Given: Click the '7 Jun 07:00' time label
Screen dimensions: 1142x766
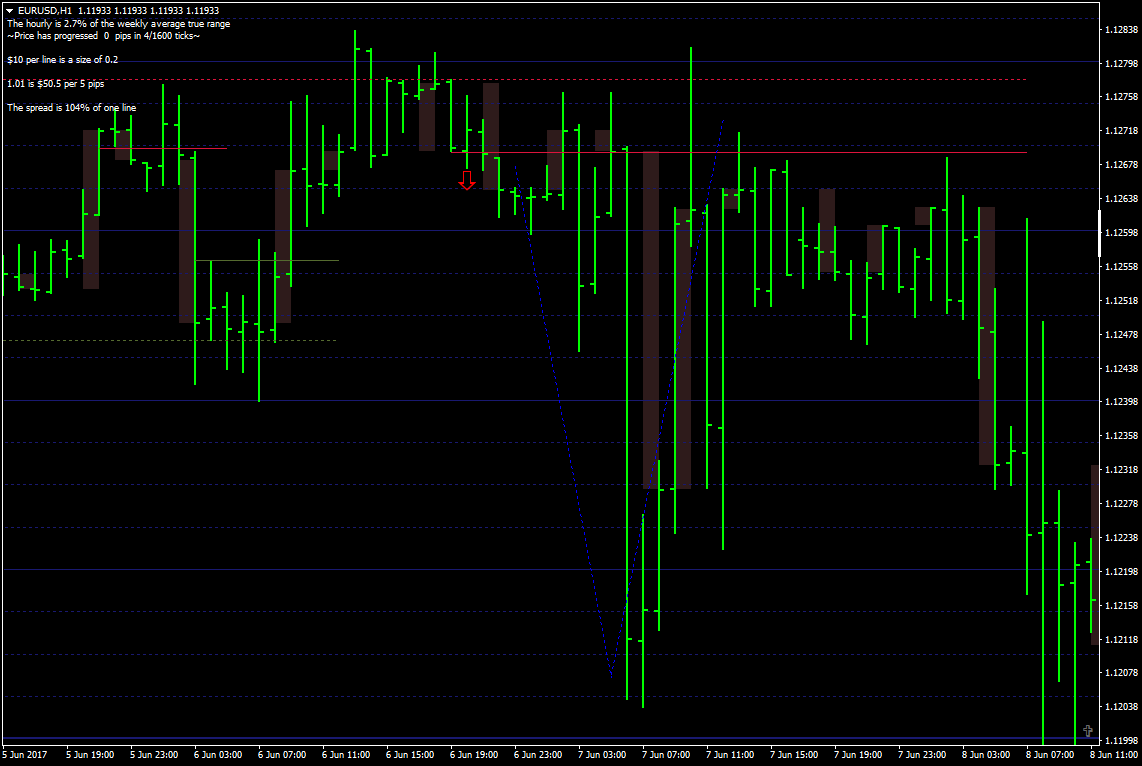Looking at the screenshot, I should 666,754.
